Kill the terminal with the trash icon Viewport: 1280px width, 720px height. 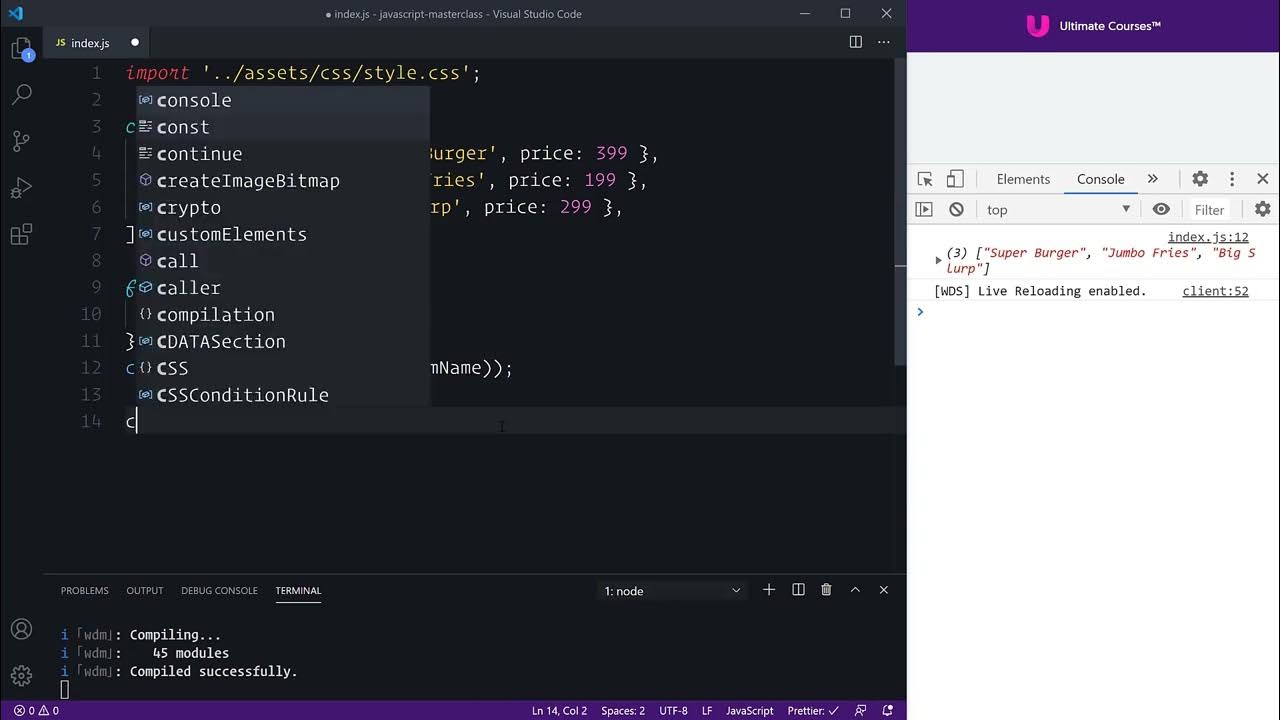(826, 590)
